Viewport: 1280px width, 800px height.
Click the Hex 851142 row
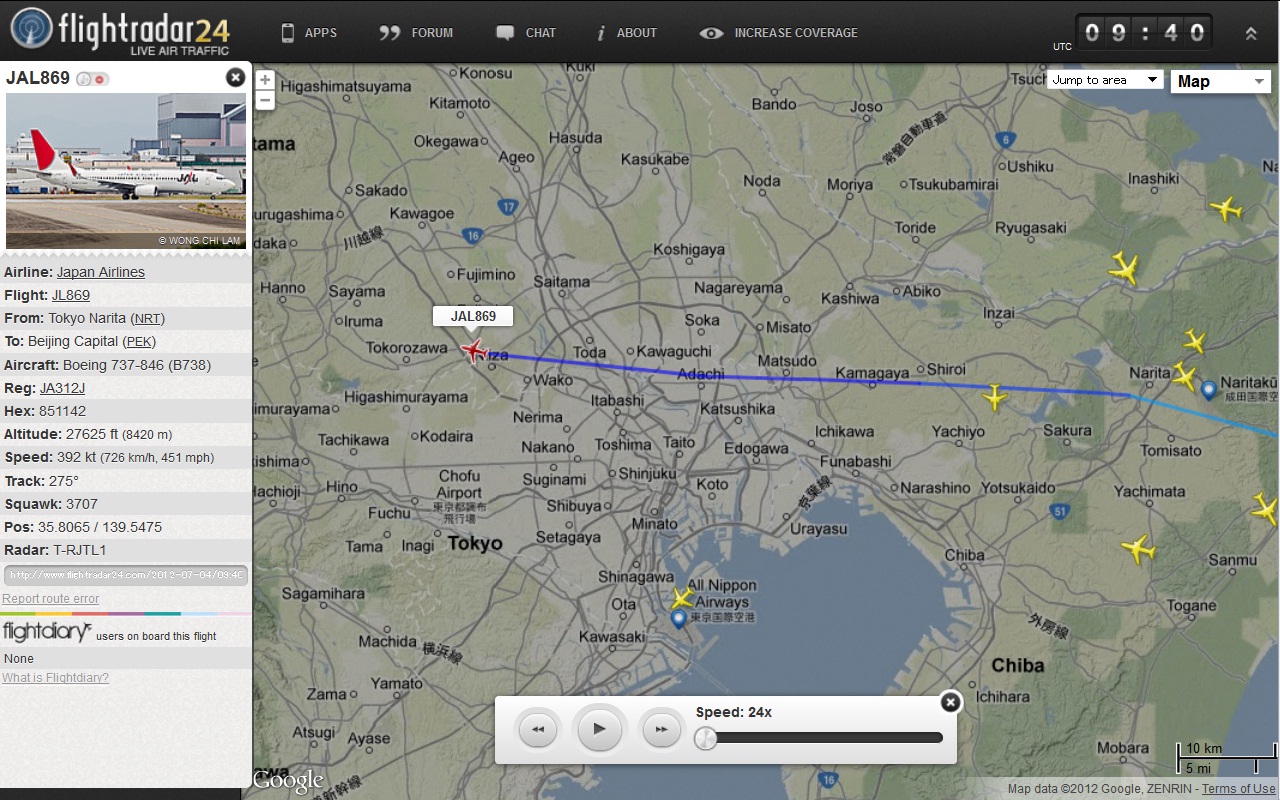[126, 411]
